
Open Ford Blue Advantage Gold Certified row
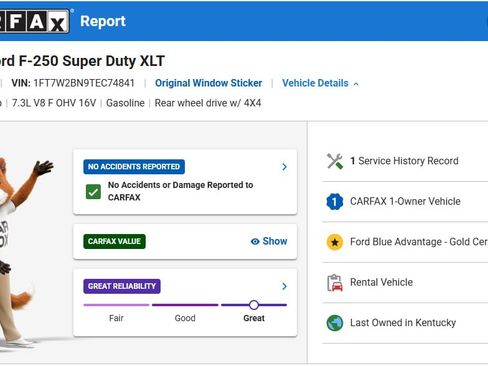[x=405, y=242]
